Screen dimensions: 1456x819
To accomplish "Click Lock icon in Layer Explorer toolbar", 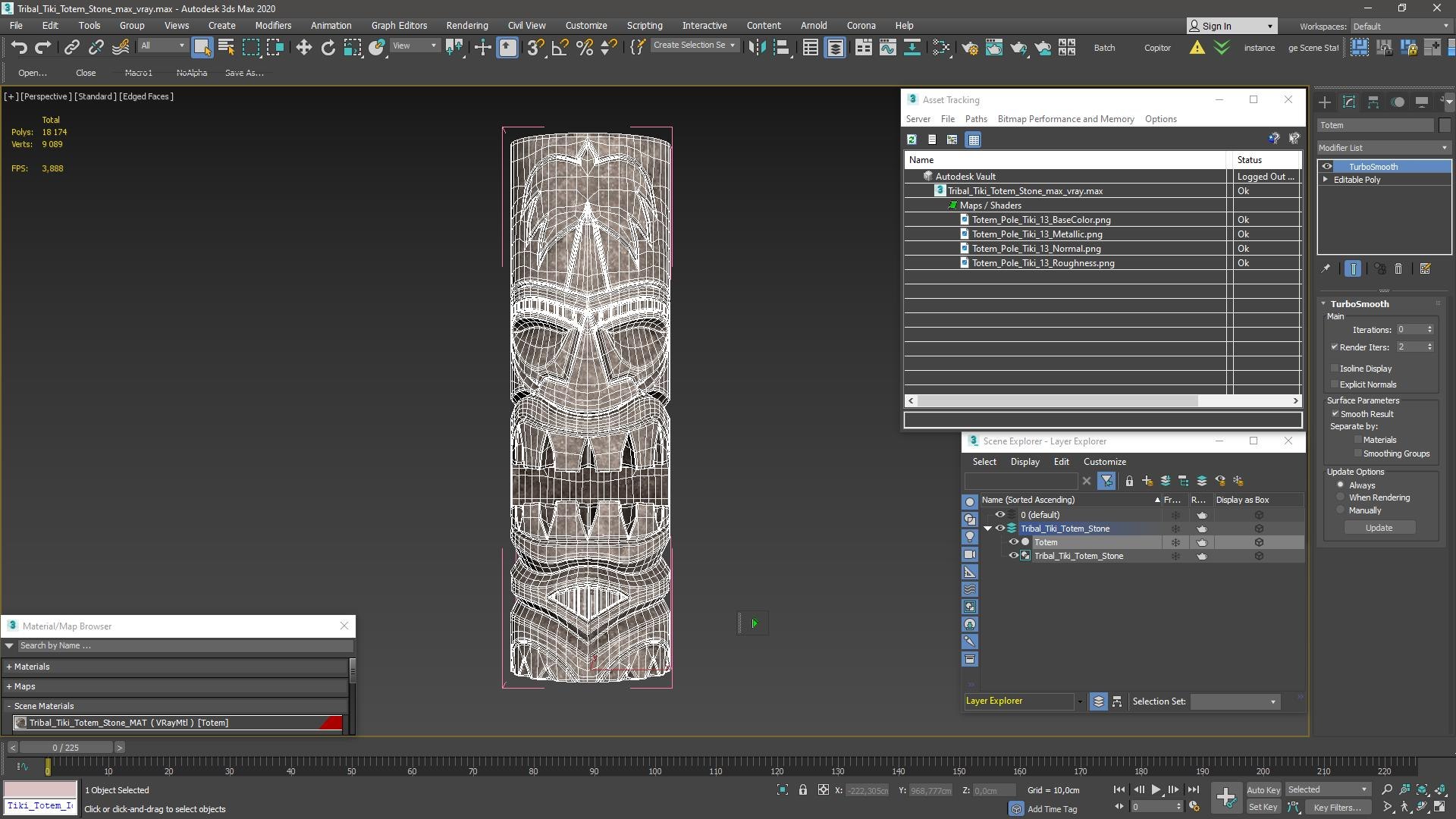I will [1129, 481].
